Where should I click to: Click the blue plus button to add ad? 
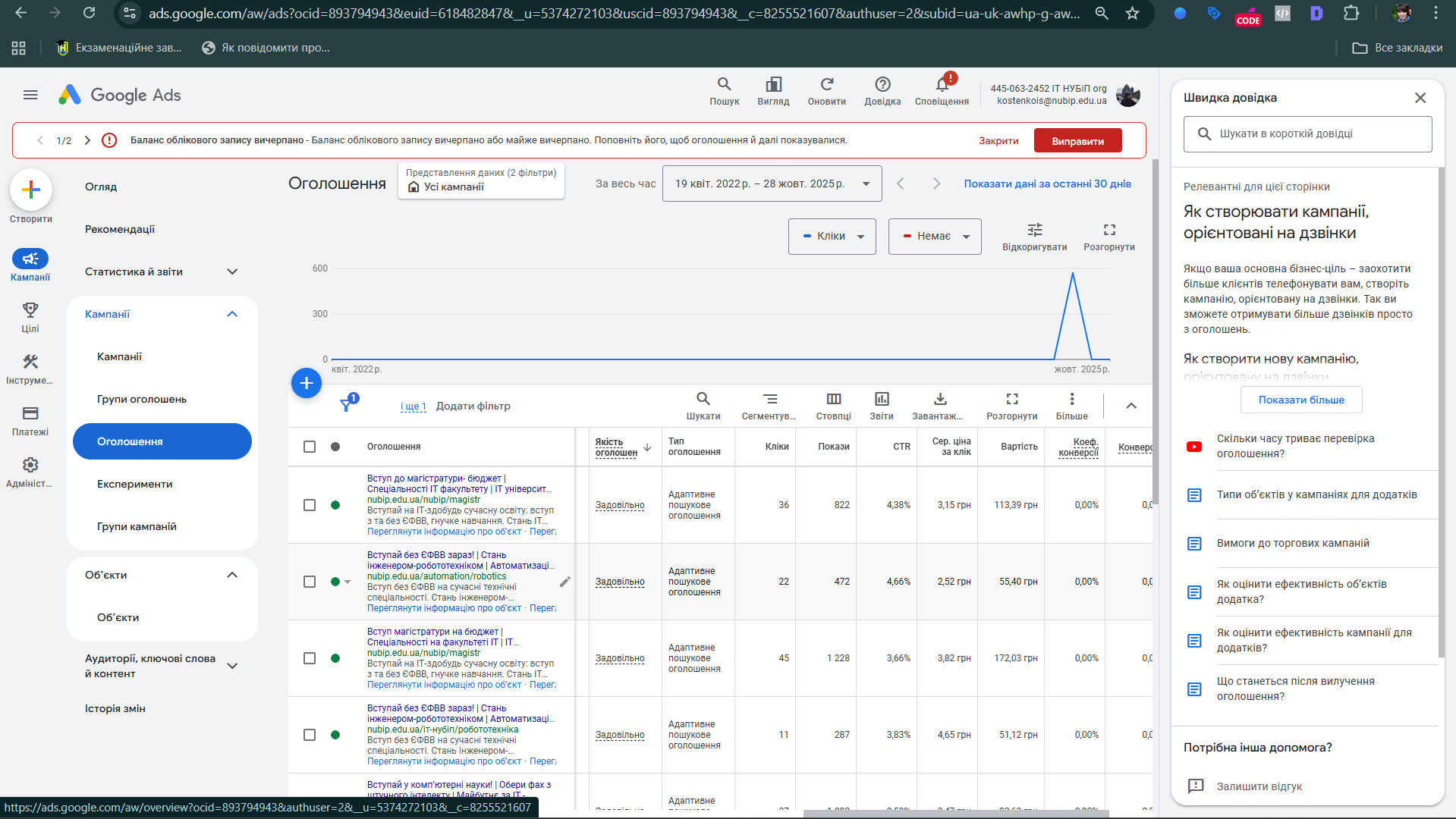pos(307,383)
